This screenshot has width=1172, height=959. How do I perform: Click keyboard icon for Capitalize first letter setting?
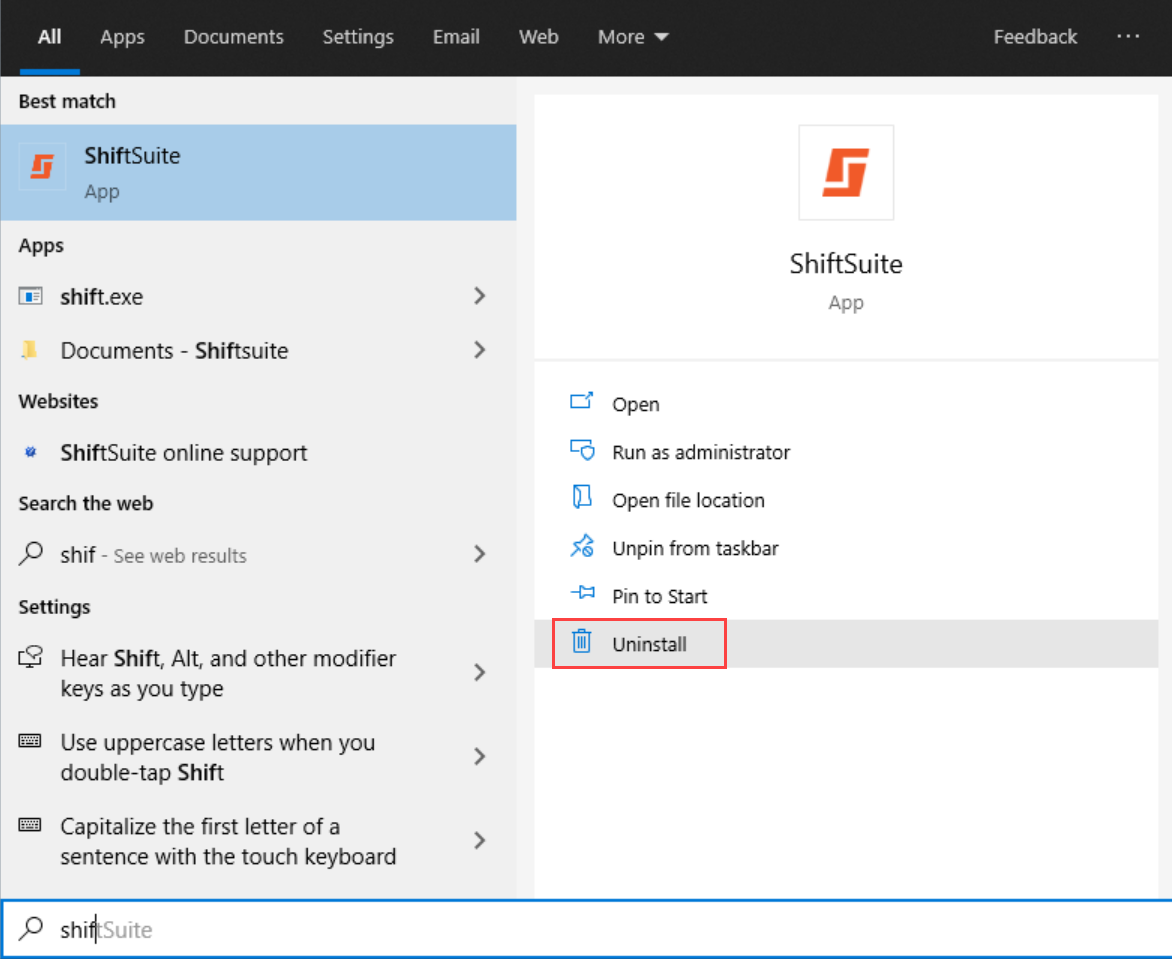click(x=31, y=824)
